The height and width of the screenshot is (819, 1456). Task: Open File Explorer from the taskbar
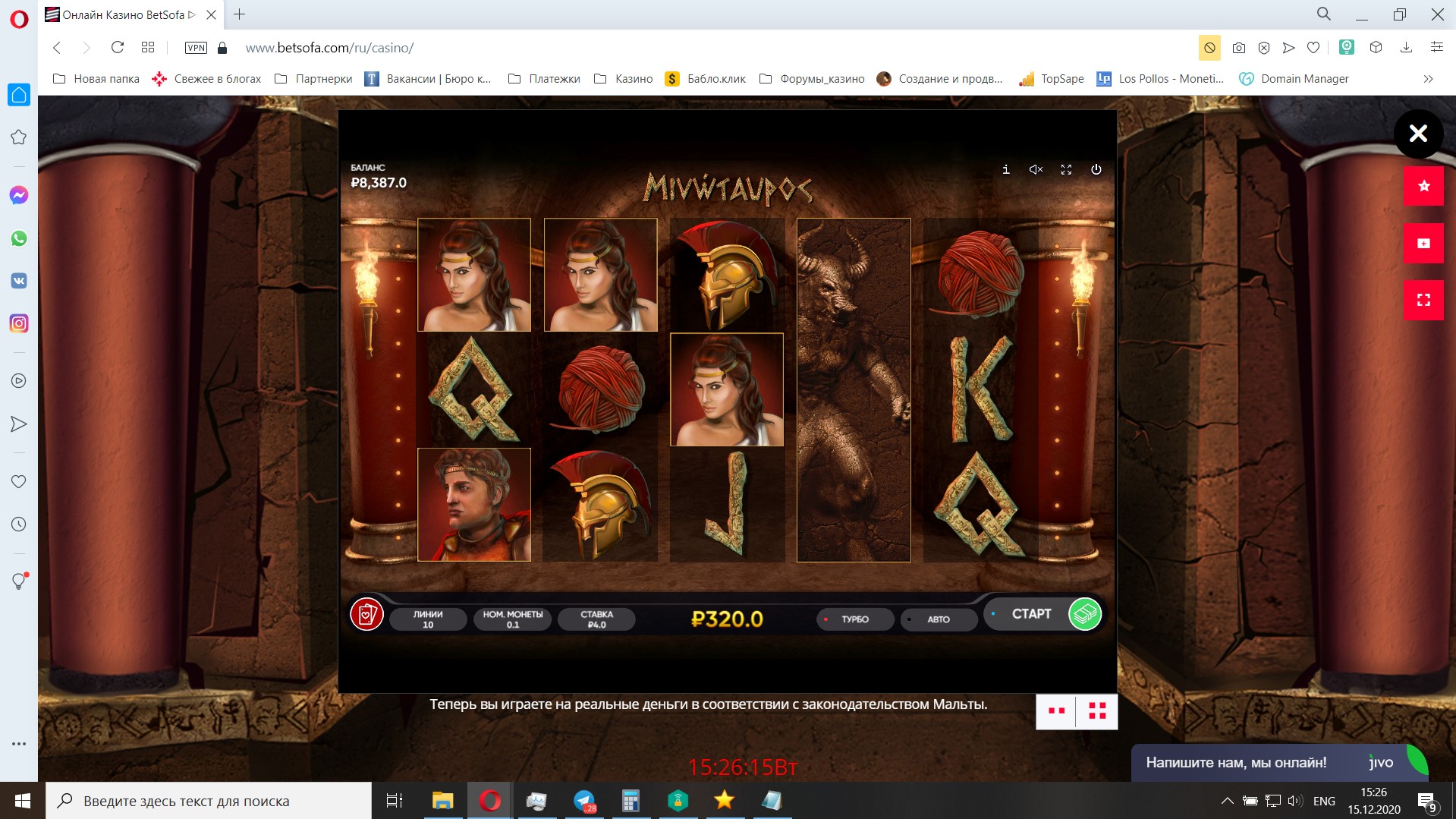pos(442,801)
